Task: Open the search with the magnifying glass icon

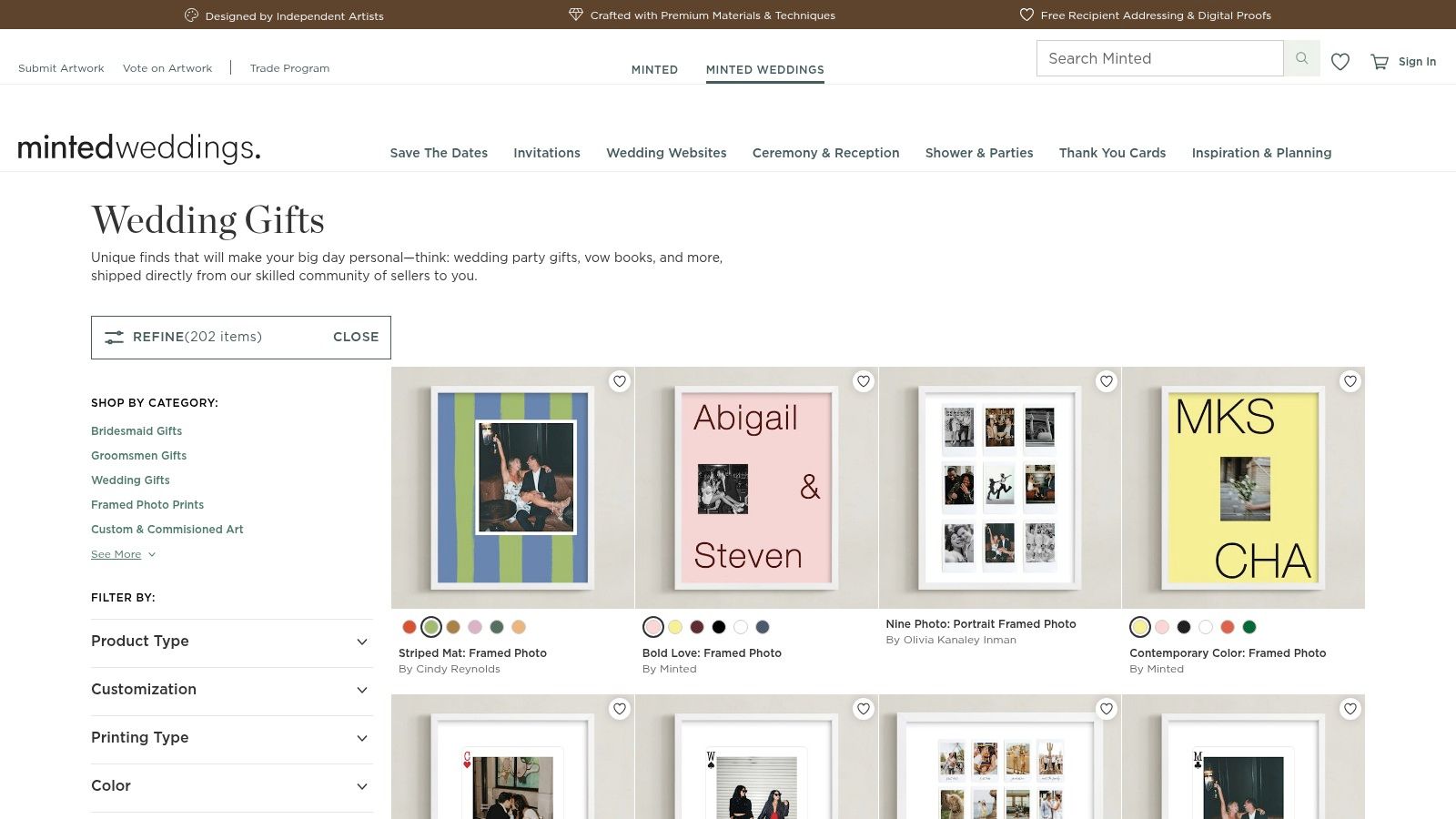Action: (x=1301, y=57)
